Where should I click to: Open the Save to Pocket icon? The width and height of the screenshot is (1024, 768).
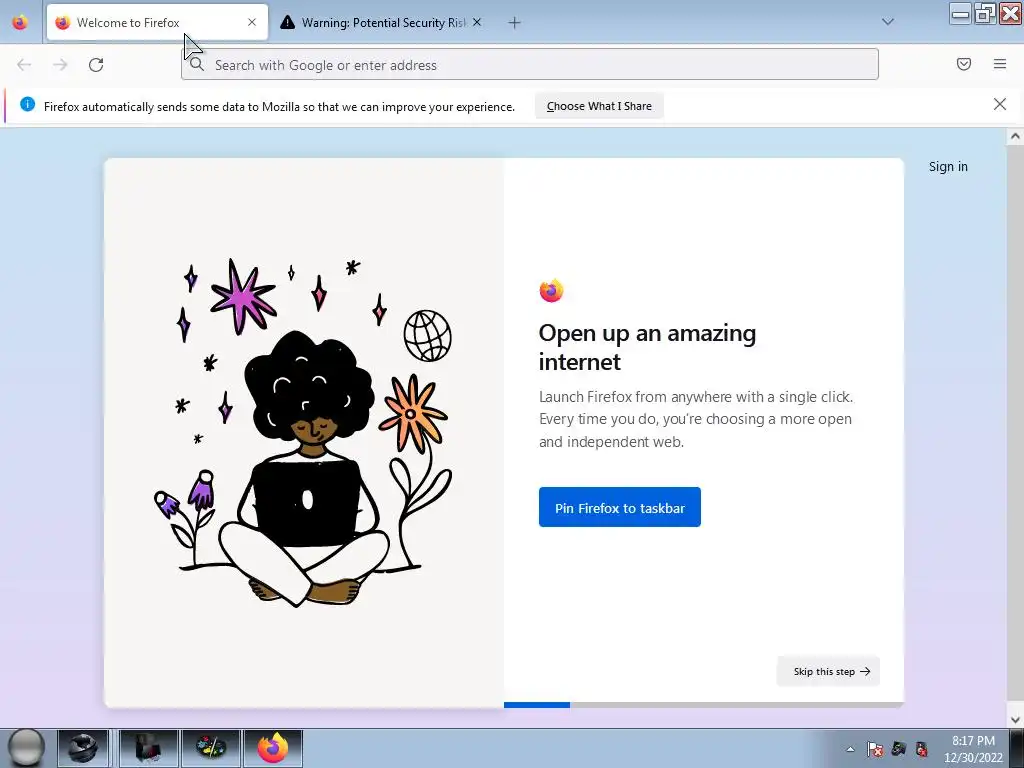tap(964, 64)
